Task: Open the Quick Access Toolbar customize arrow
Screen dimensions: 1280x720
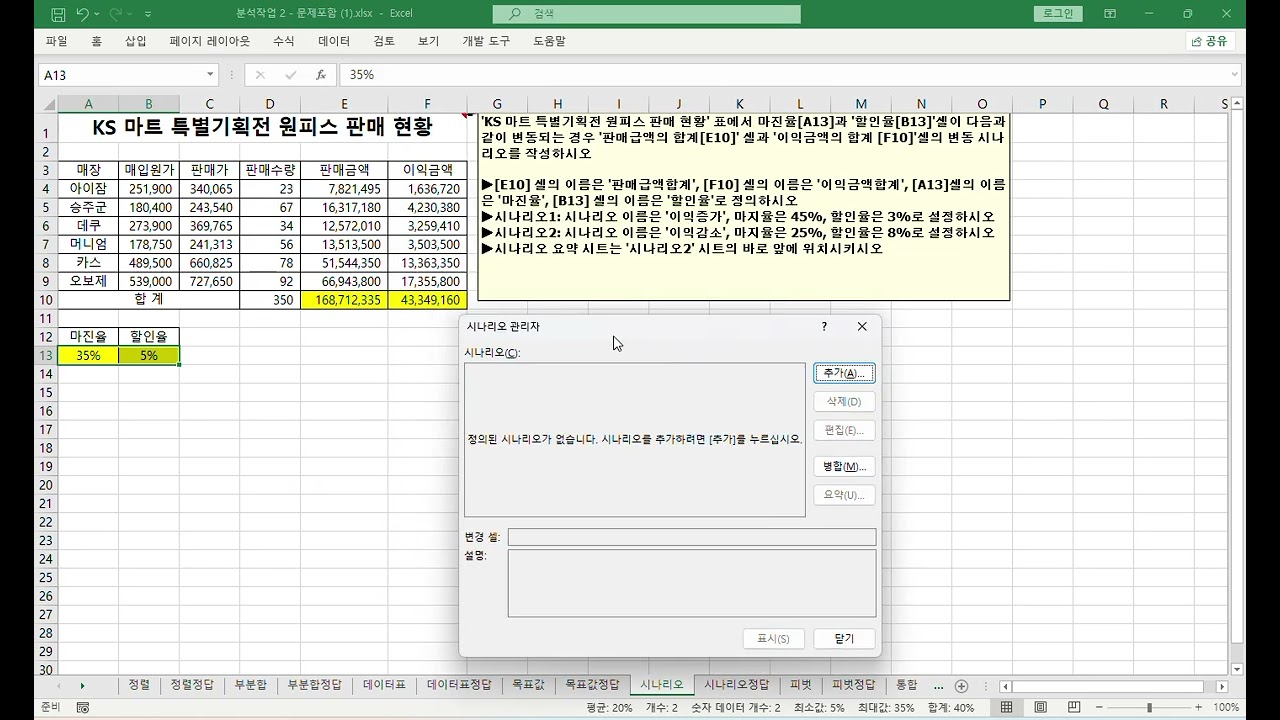Action: [x=149, y=15]
